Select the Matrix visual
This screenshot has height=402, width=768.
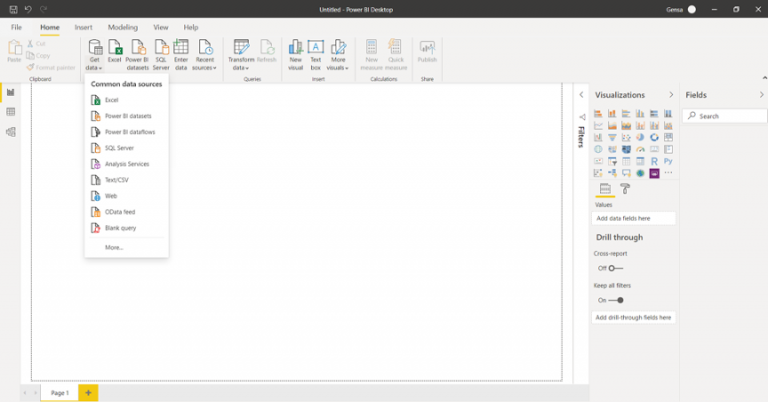click(640, 161)
